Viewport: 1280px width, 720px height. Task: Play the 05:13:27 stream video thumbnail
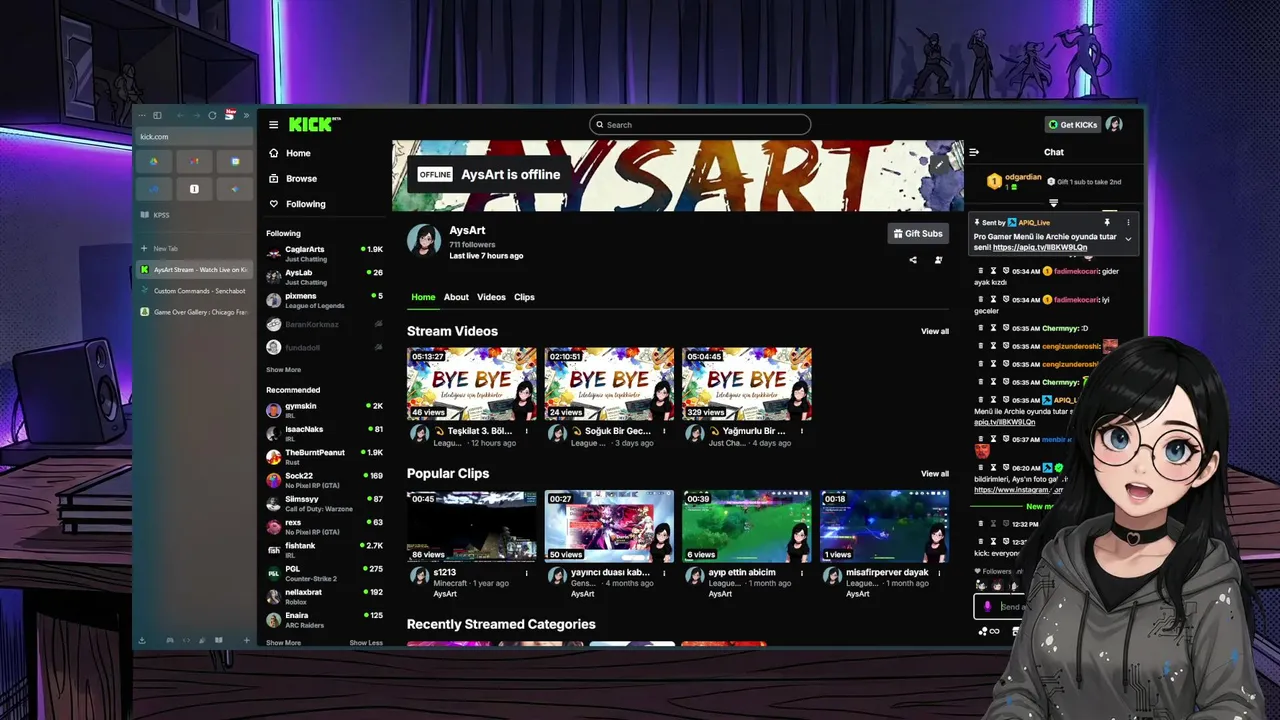[471, 384]
